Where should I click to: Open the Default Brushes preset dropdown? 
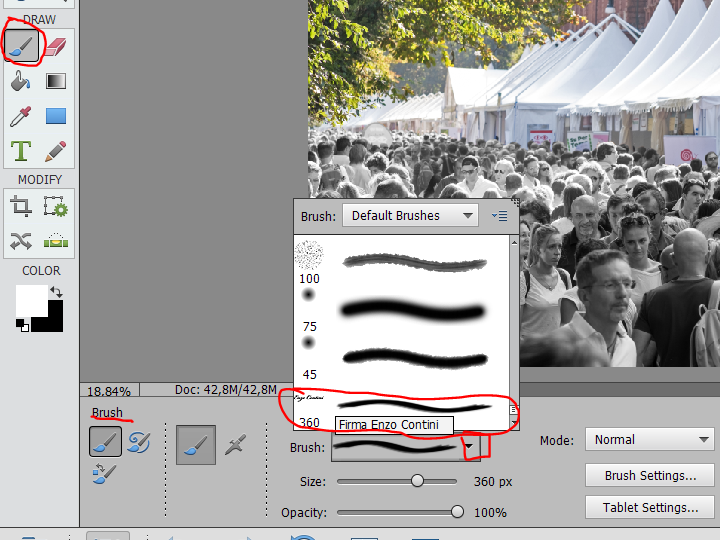point(410,215)
